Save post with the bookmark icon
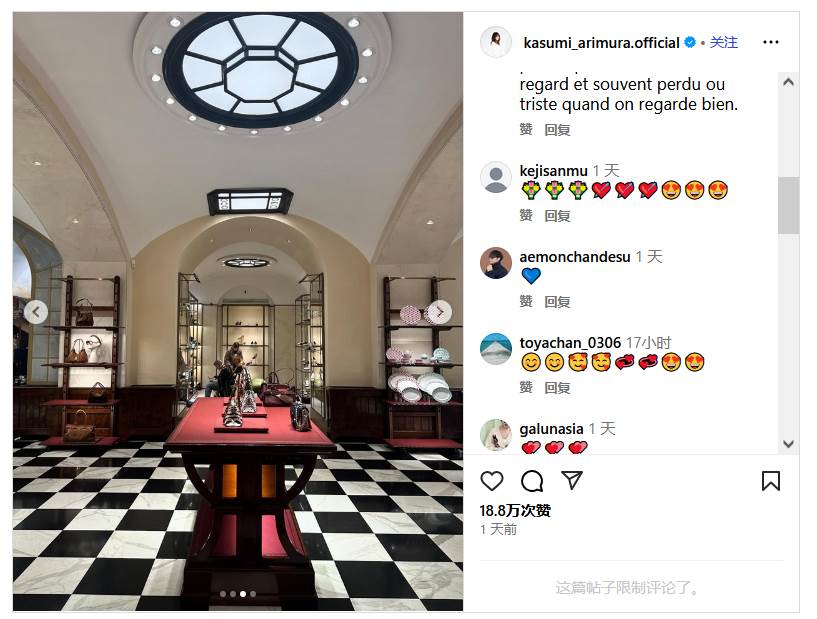Screen dimensions: 817x619 click(x=771, y=480)
